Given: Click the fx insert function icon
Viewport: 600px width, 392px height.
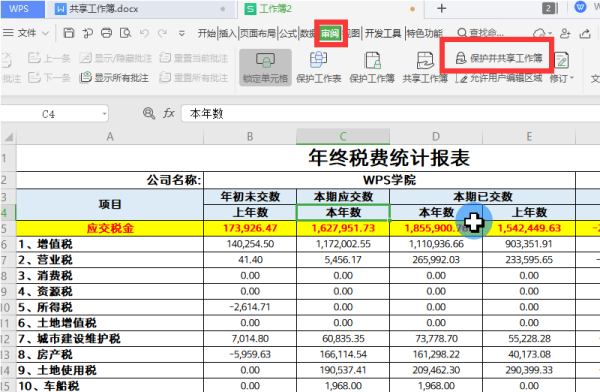Looking at the screenshot, I should tap(169, 113).
